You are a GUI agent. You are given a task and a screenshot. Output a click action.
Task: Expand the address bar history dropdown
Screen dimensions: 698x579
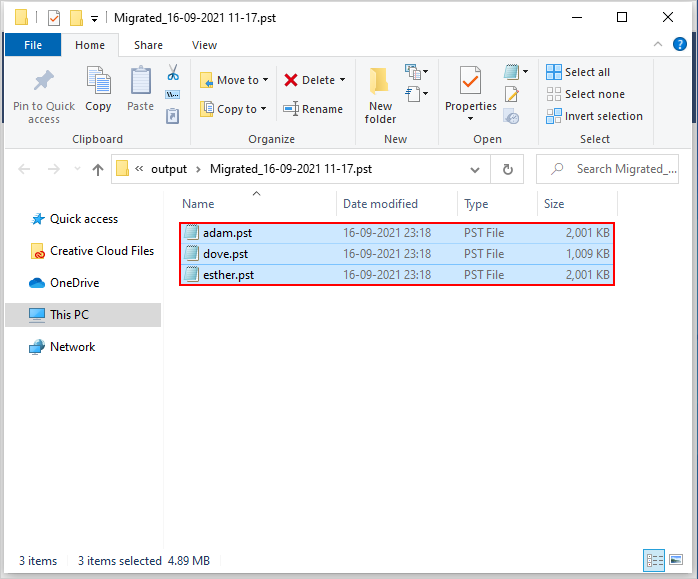[475, 170]
